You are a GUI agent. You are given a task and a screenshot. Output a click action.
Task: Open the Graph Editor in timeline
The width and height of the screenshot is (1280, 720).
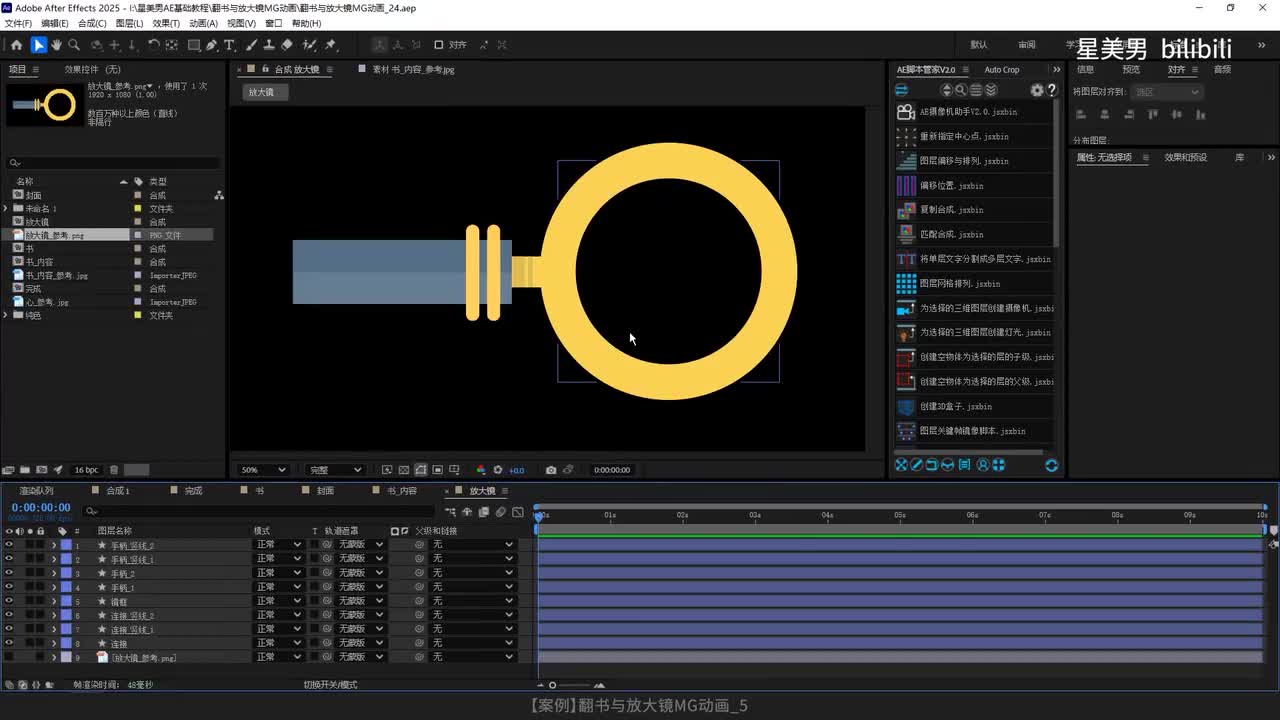517,512
